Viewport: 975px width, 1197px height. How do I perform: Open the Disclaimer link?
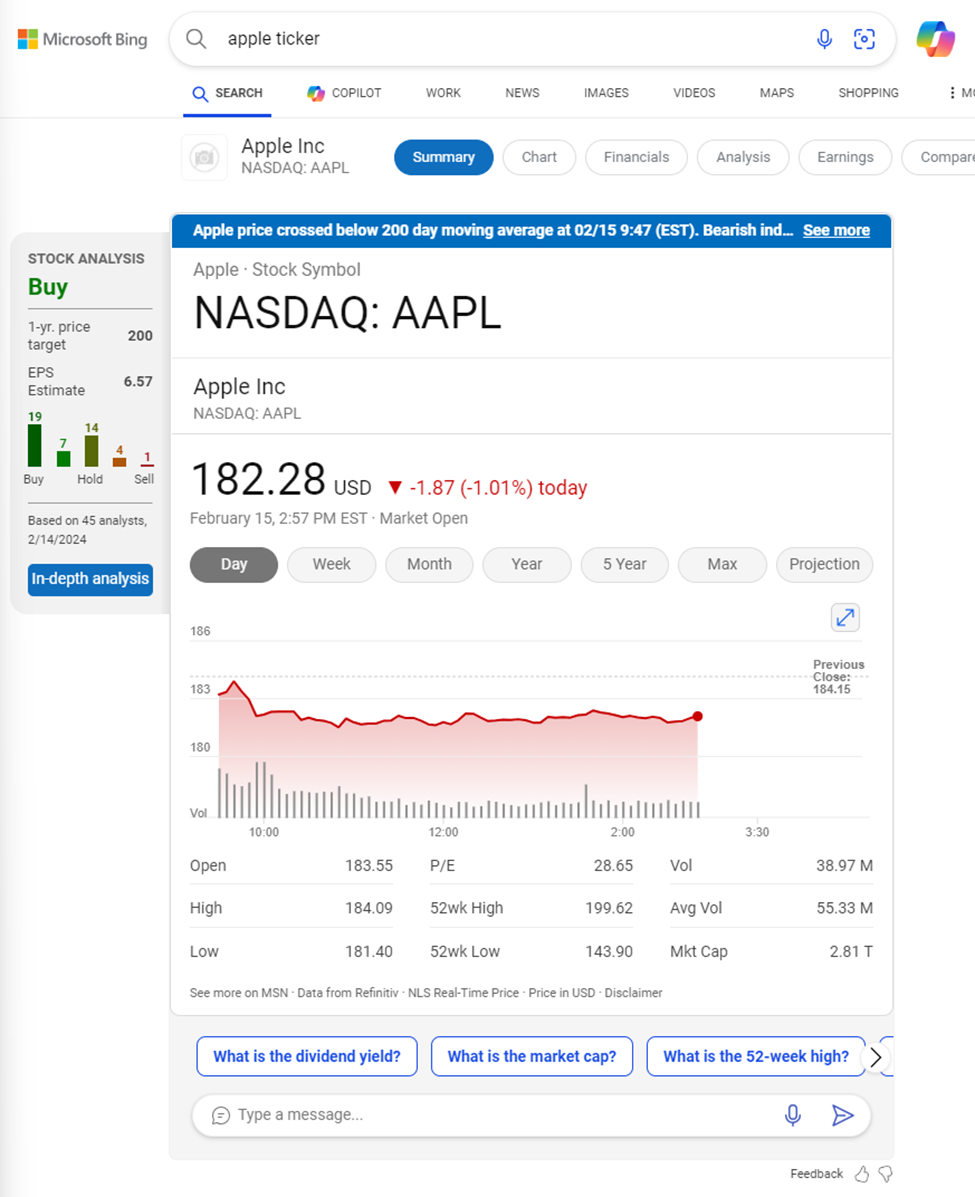(x=634, y=993)
